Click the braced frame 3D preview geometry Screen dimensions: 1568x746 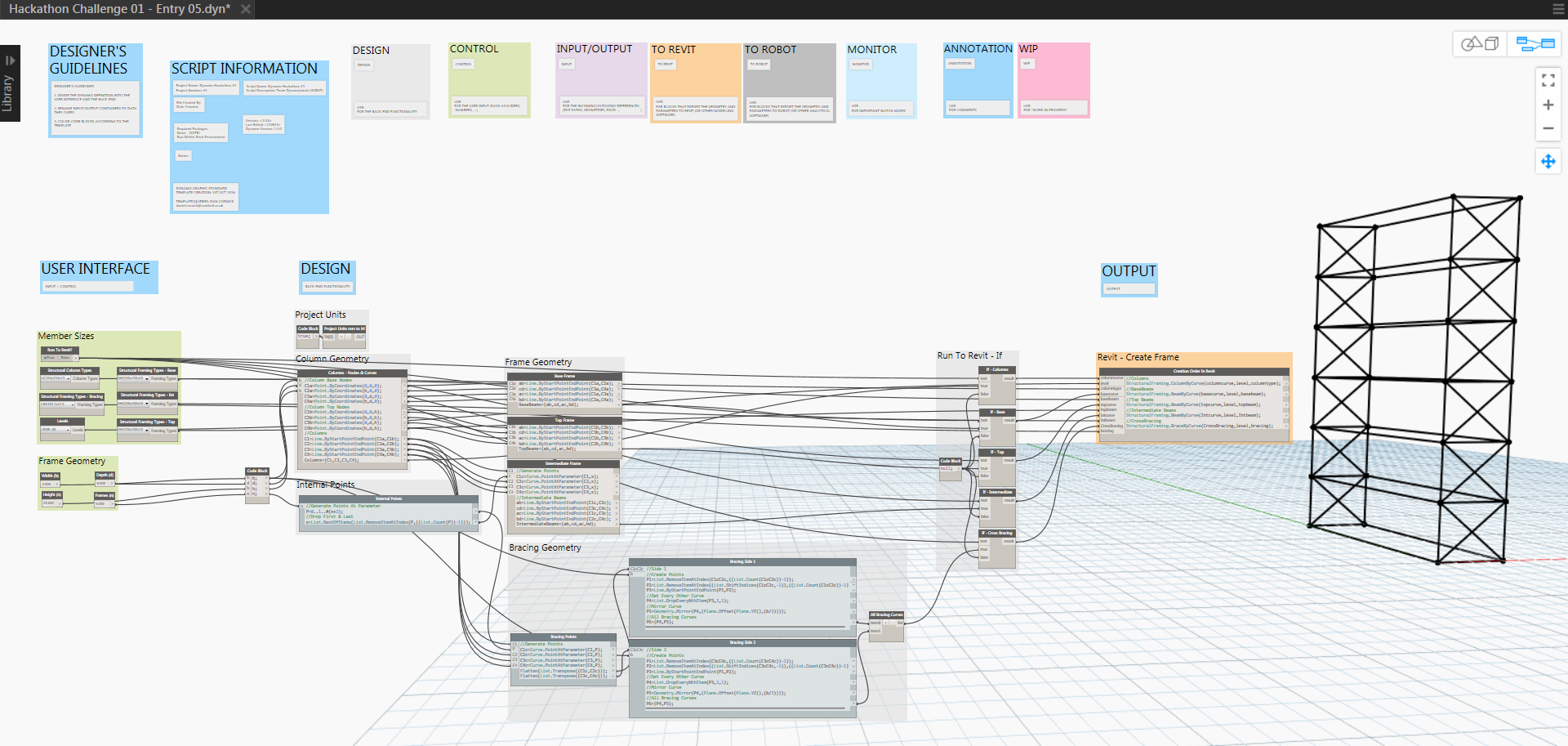(x=1414, y=380)
